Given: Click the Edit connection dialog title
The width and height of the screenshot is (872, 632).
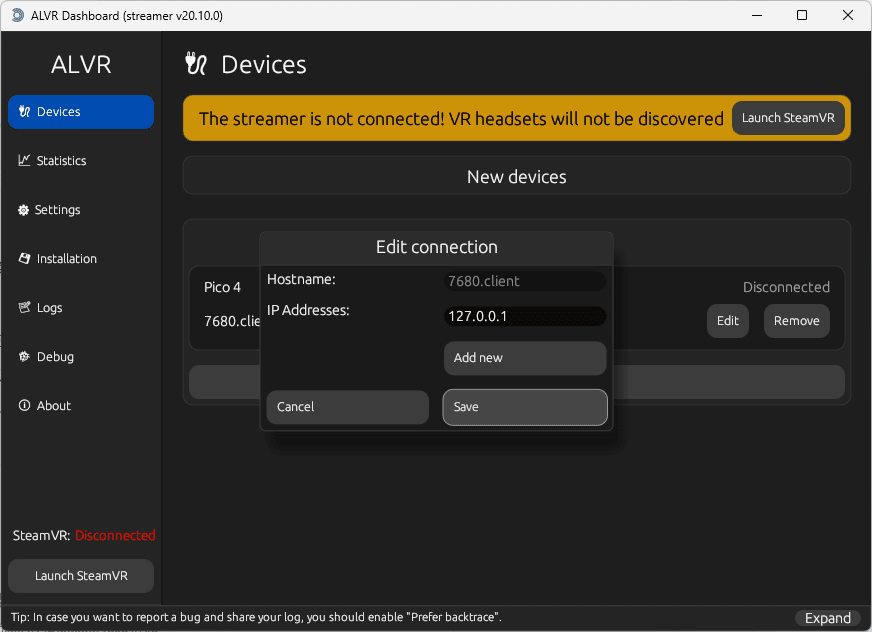Looking at the screenshot, I should pyautogui.click(x=437, y=247).
